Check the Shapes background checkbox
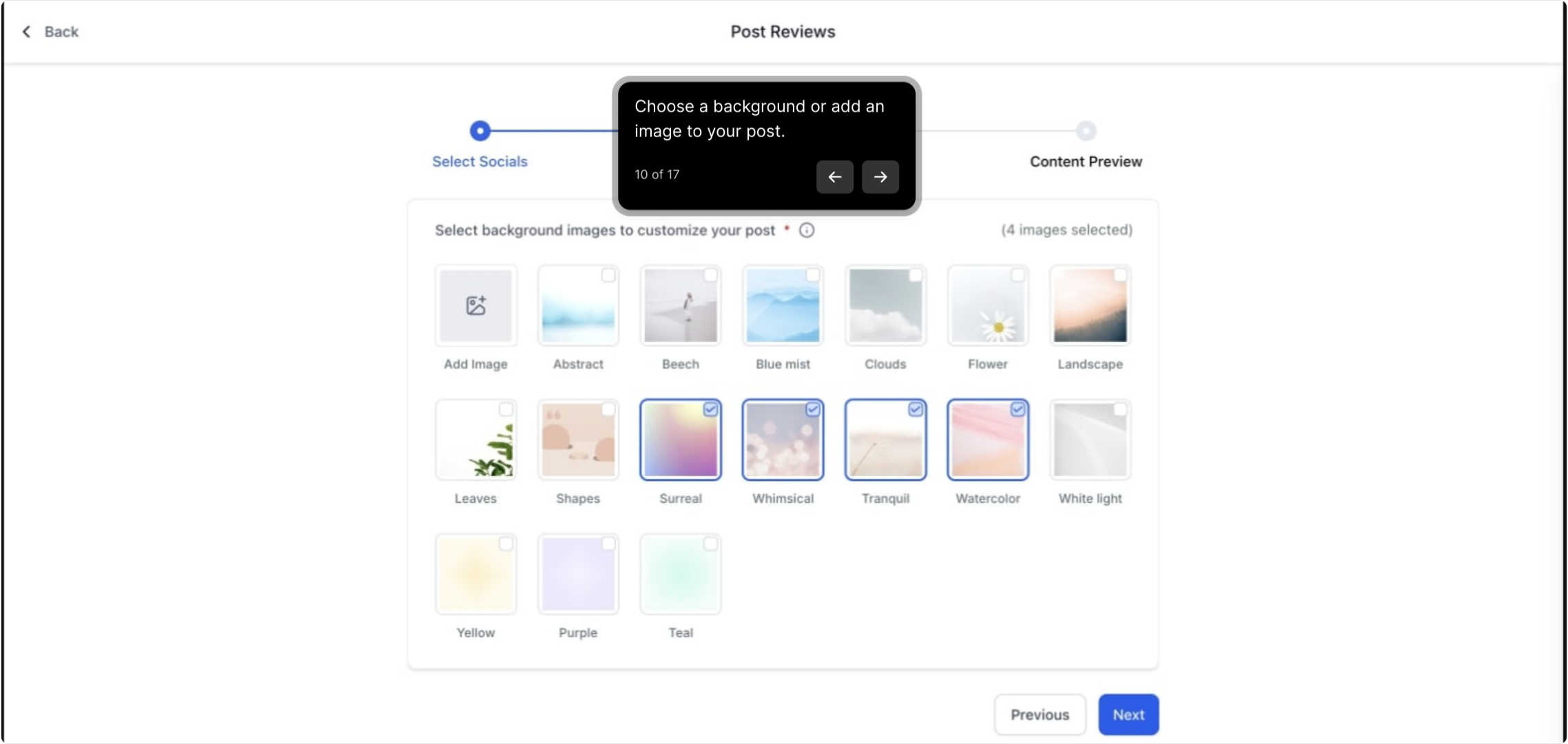Screen dimensions: 1568x744 (608, 410)
